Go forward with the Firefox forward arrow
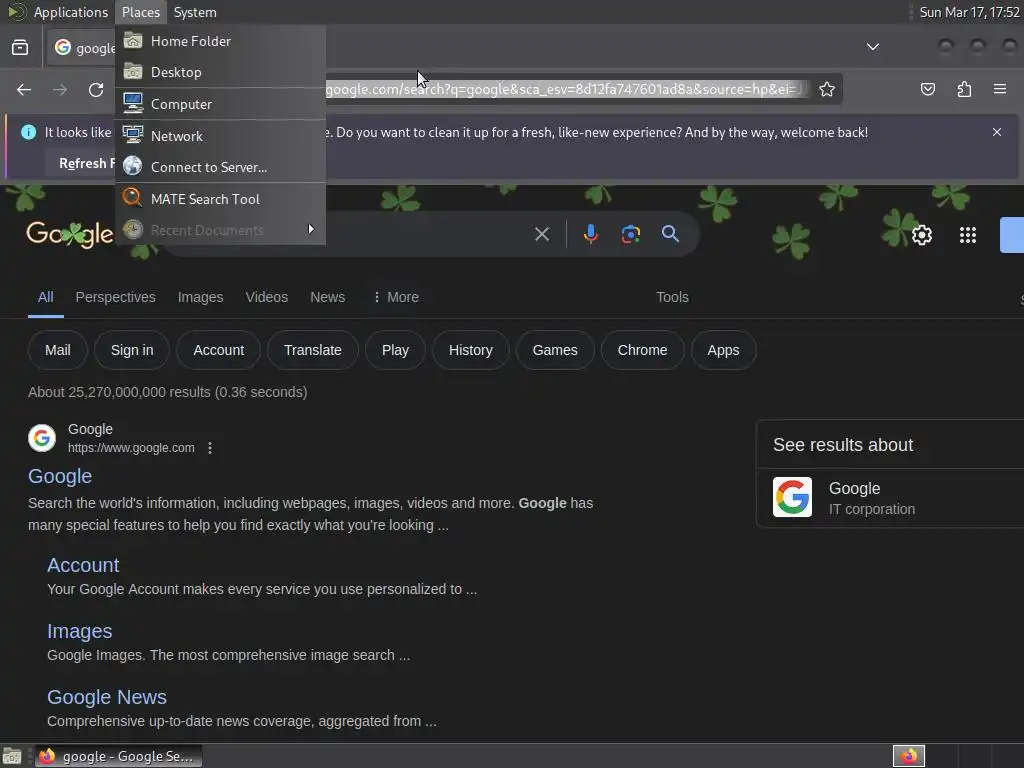Screen dimensions: 1024x768 click(x=59, y=89)
